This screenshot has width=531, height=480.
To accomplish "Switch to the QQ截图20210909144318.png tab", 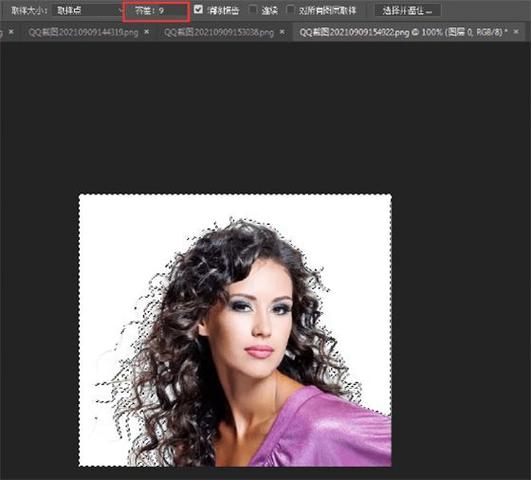I will tap(83, 32).
